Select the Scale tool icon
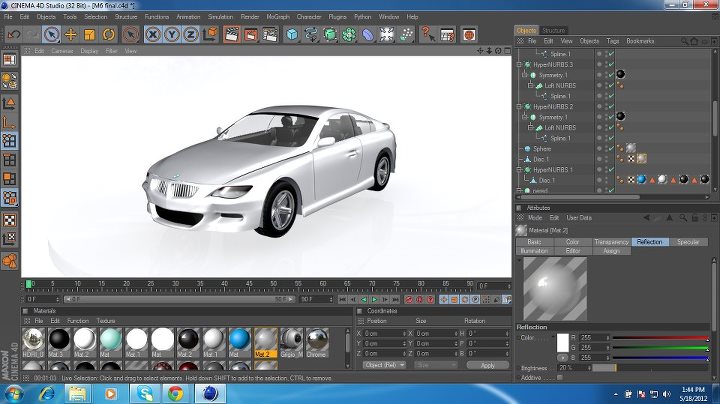Screen dimensions: 720x404 click(90, 34)
